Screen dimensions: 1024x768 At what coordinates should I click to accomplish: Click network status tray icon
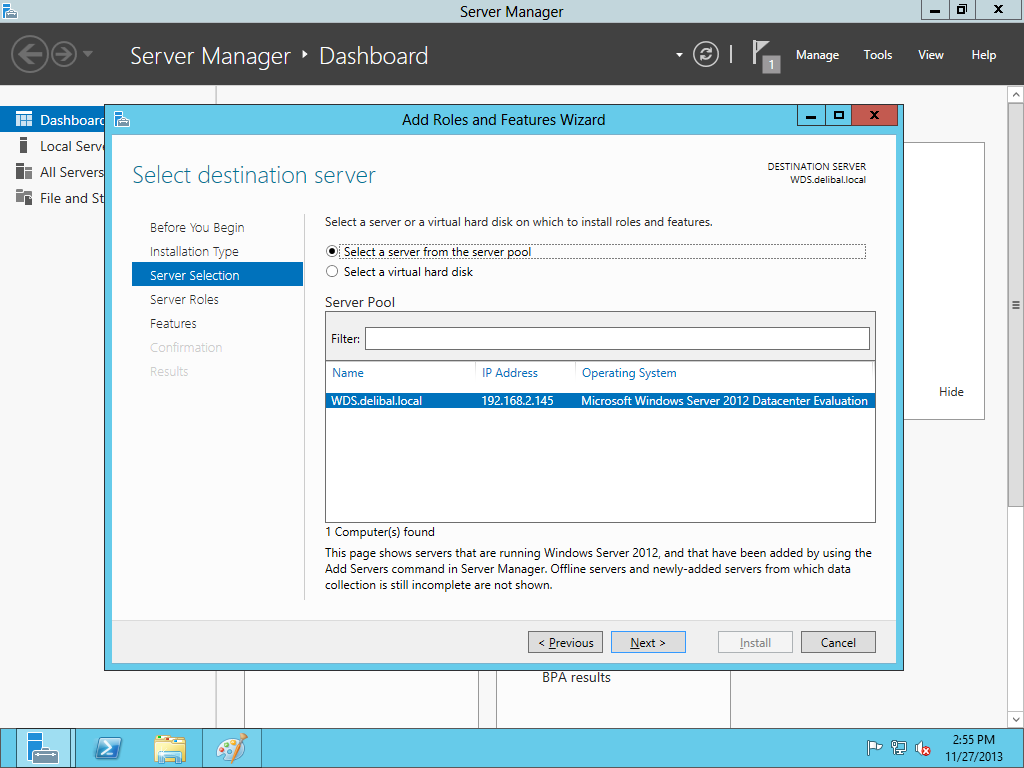point(899,748)
